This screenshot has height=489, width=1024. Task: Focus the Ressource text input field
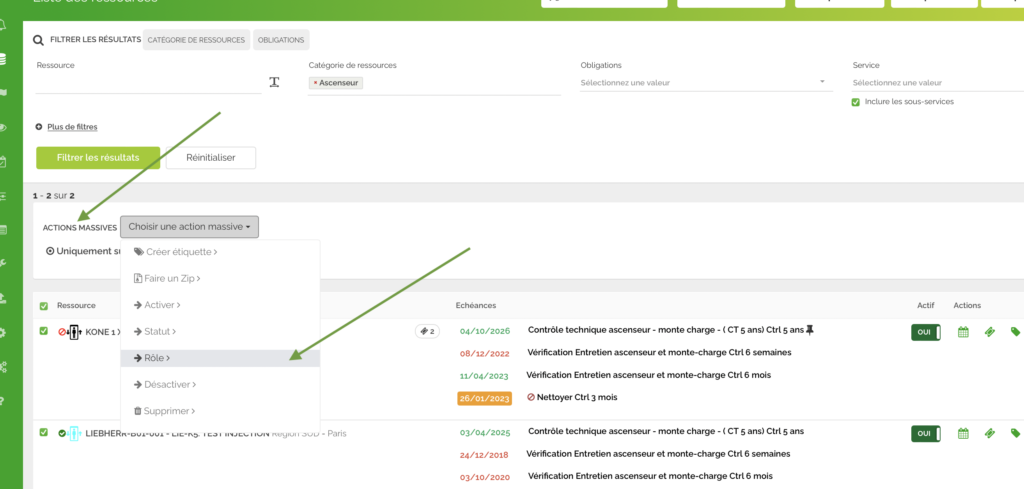coord(148,83)
